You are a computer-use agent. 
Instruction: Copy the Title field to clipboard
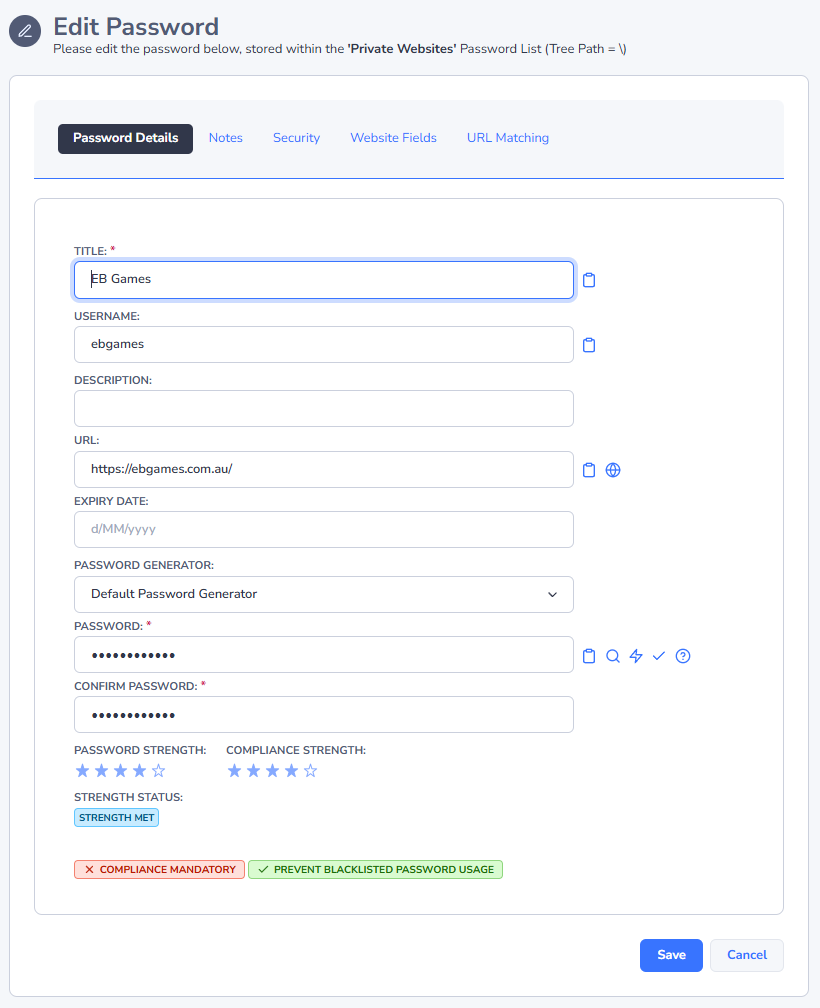tap(589, 280)
